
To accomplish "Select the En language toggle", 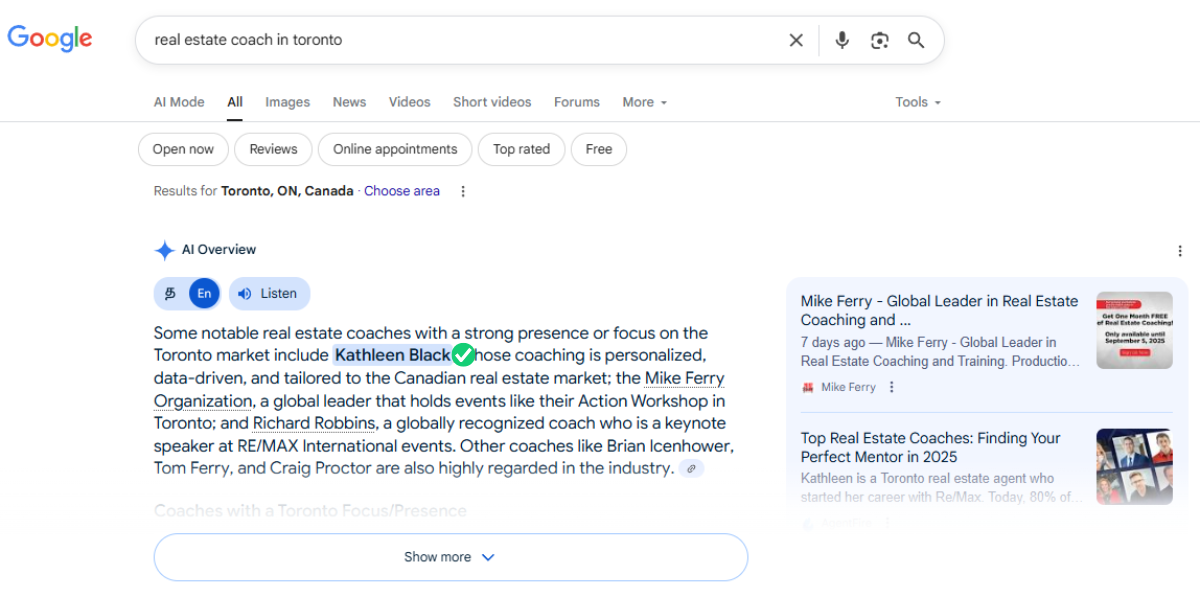I will [204, 293].
